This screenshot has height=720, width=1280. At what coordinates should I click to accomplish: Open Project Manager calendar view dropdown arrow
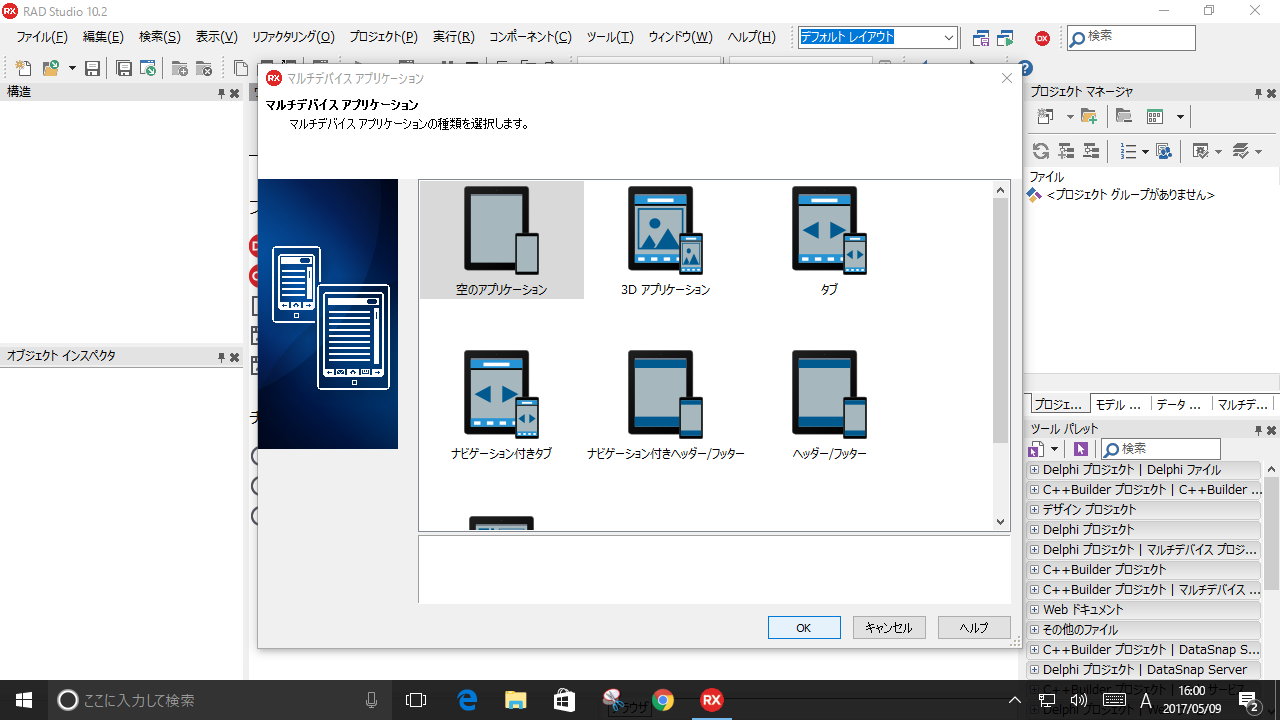tap(1180, 117)
